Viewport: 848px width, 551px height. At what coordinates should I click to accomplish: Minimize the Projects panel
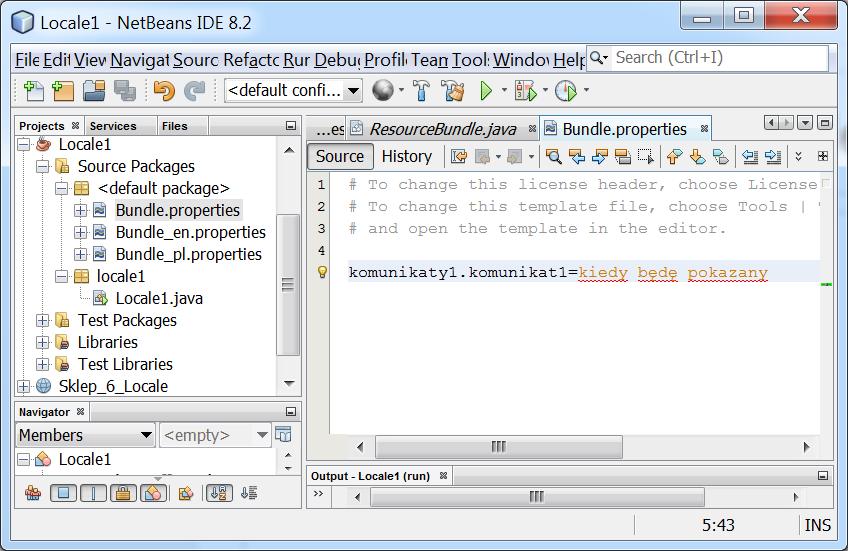(291, 125)
